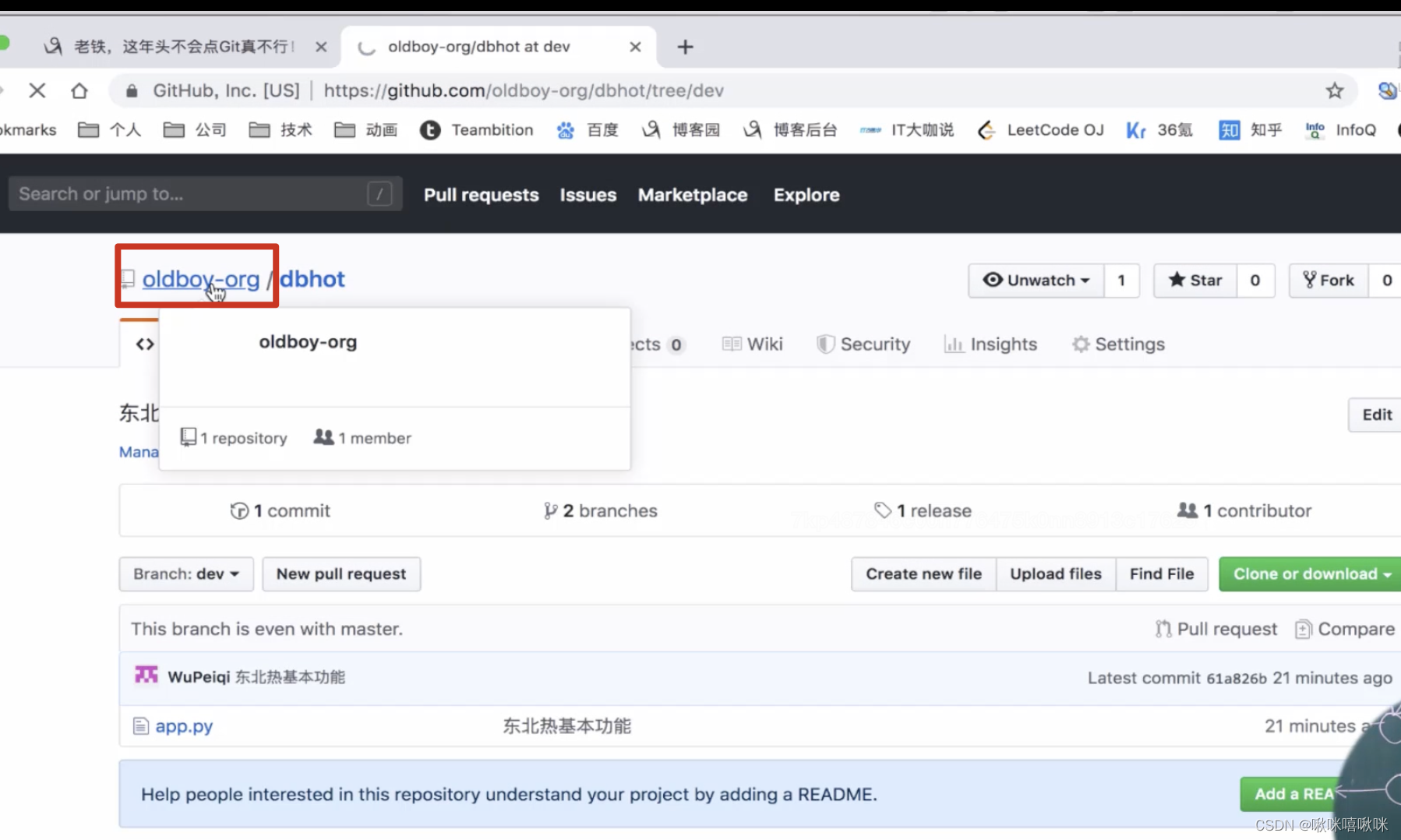The image size is (1401, 840).
Task: Show the watchers count of 1
Action: (1121, 281)
